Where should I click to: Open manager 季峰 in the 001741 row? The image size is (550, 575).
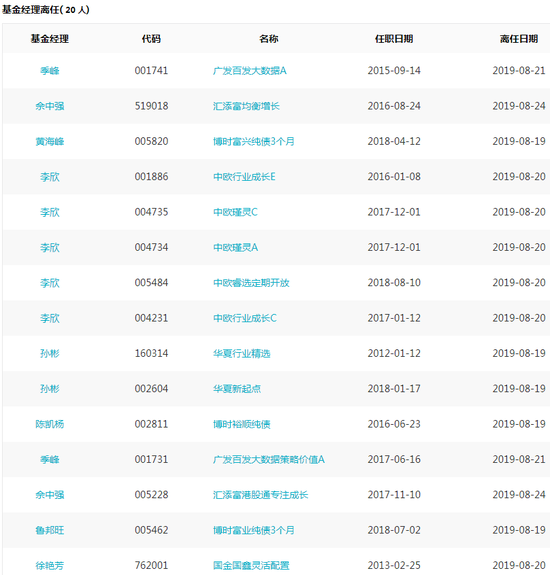click(50, 70)
